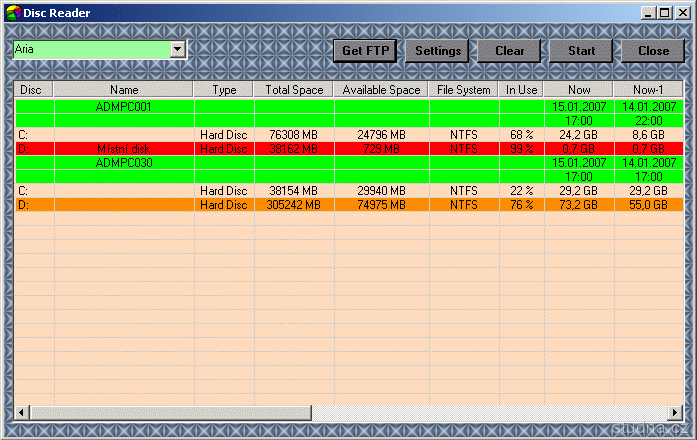The width and height of the screenshot is (697, 440).
Task: Open the Settings button
Action: click(438, 51)
